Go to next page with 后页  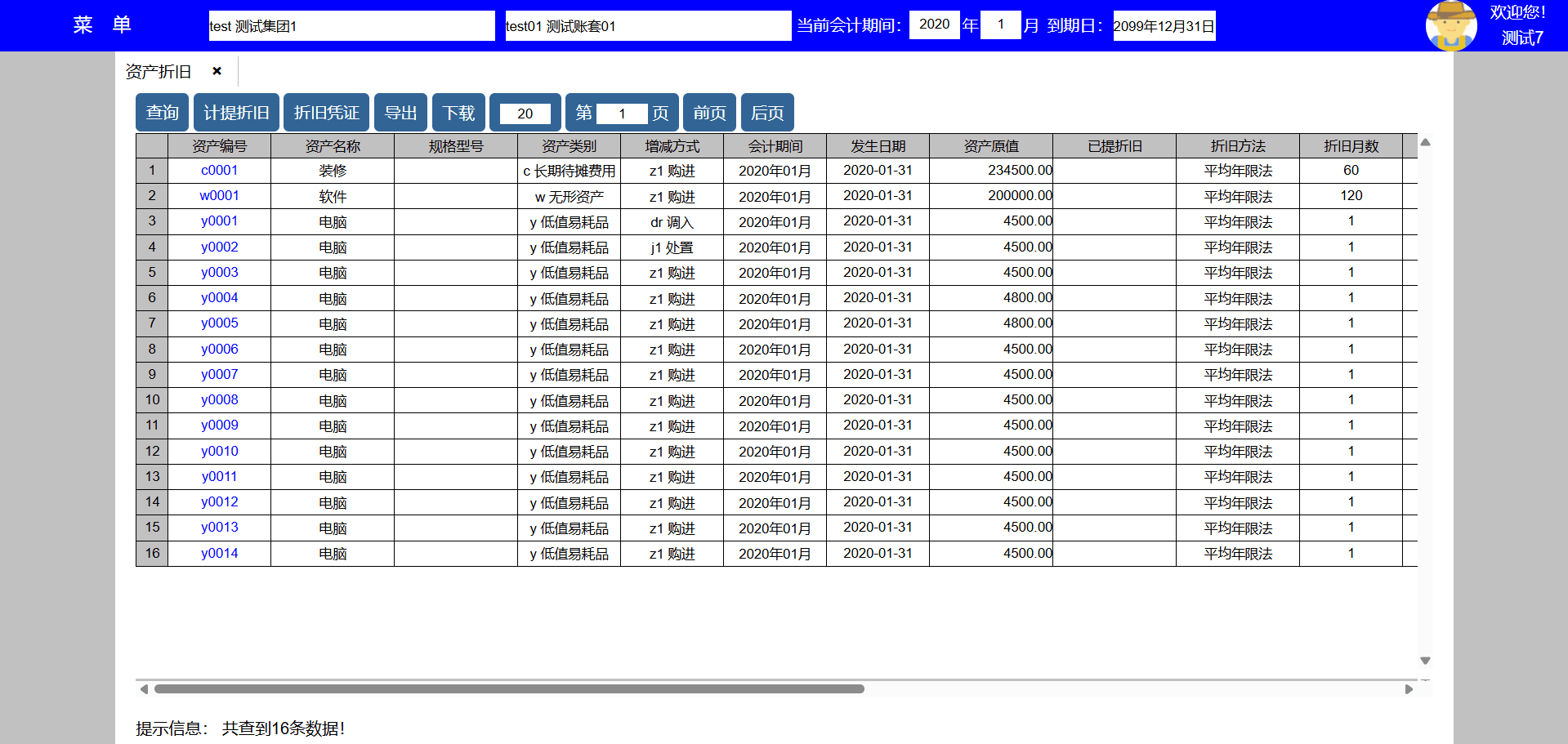tap(766, 113)
